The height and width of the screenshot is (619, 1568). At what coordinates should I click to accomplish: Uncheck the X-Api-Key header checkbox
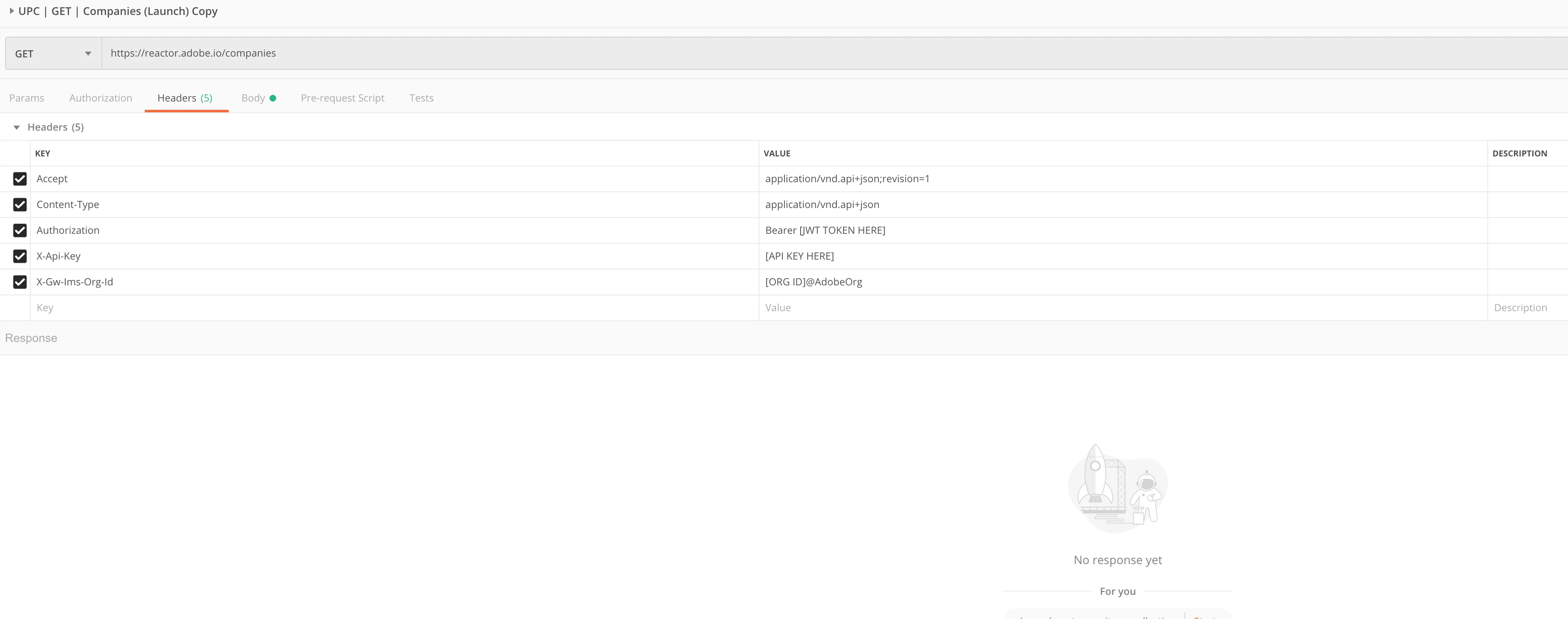coord(20,256)
